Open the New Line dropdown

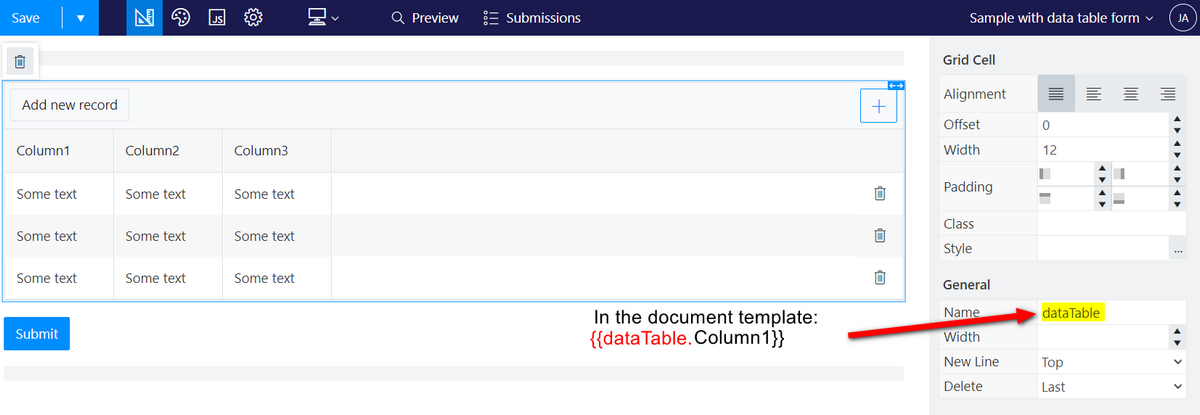(x=1111, y=362)
